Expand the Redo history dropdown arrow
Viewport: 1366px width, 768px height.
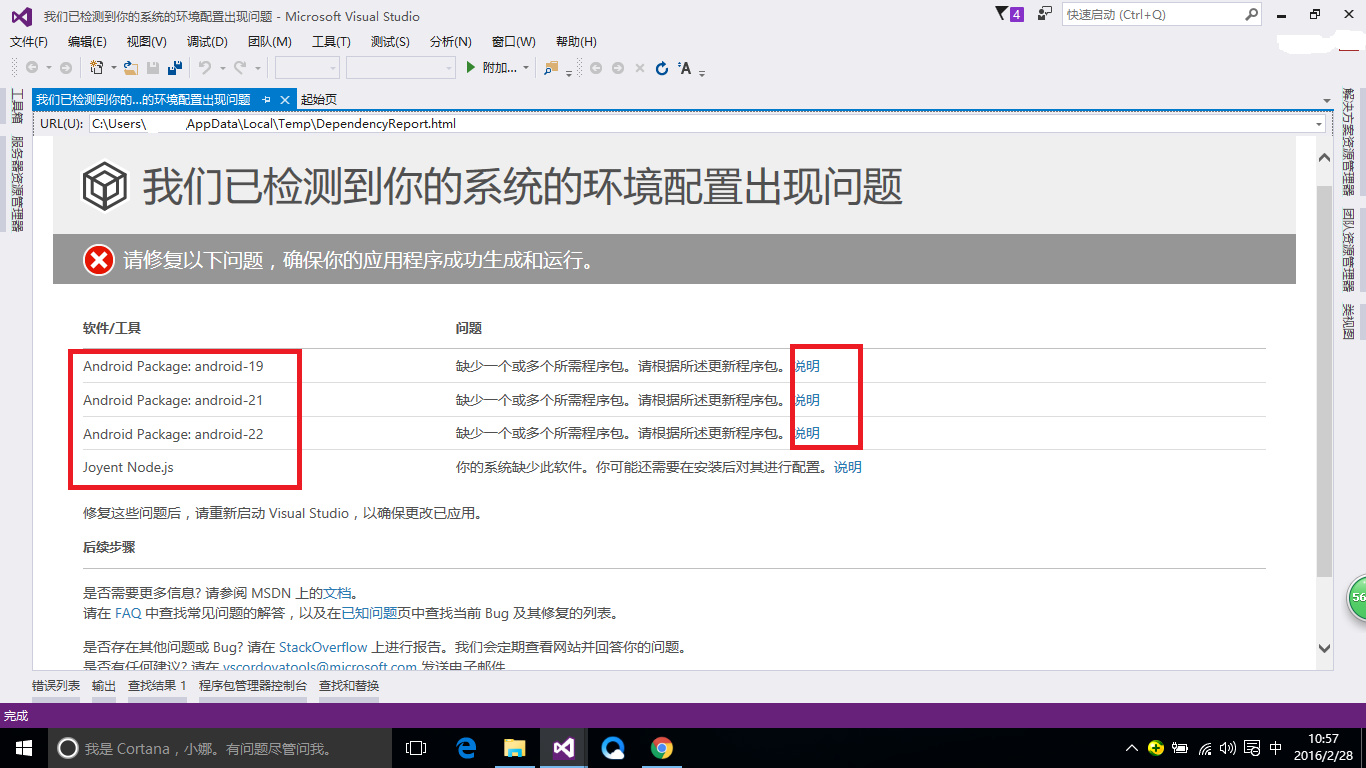tap(257, 68)
